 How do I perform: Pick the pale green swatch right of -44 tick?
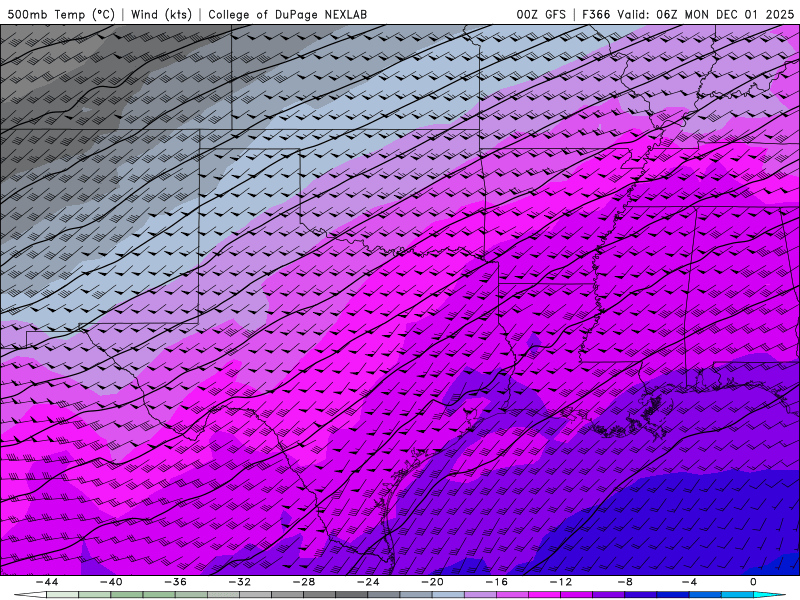coord(62,595)
